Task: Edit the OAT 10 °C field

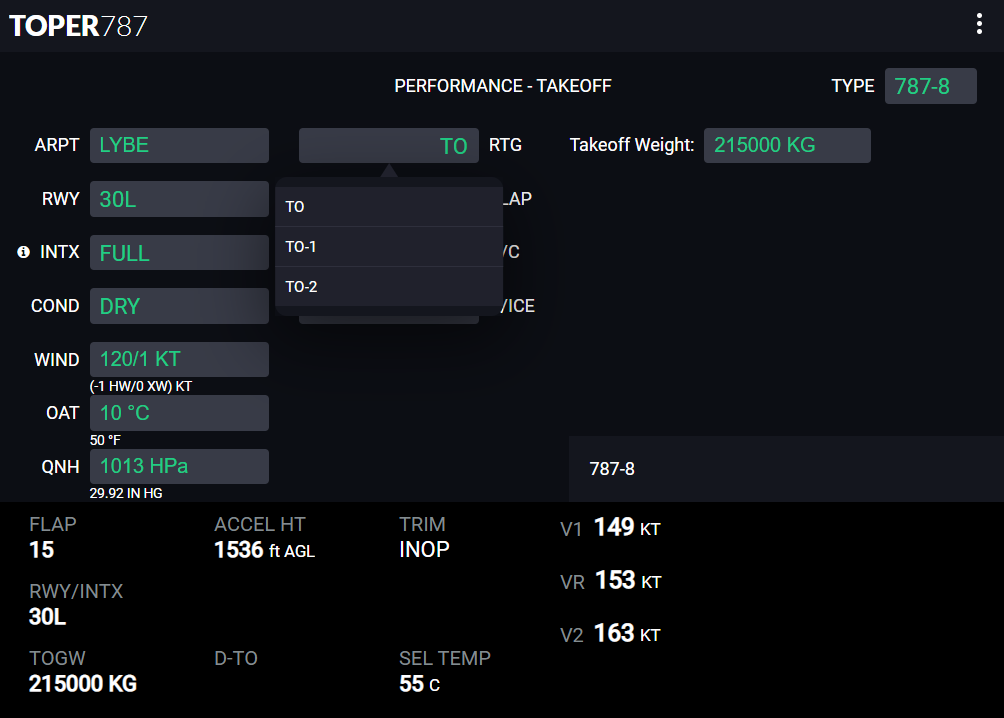Action: point(179,413)
